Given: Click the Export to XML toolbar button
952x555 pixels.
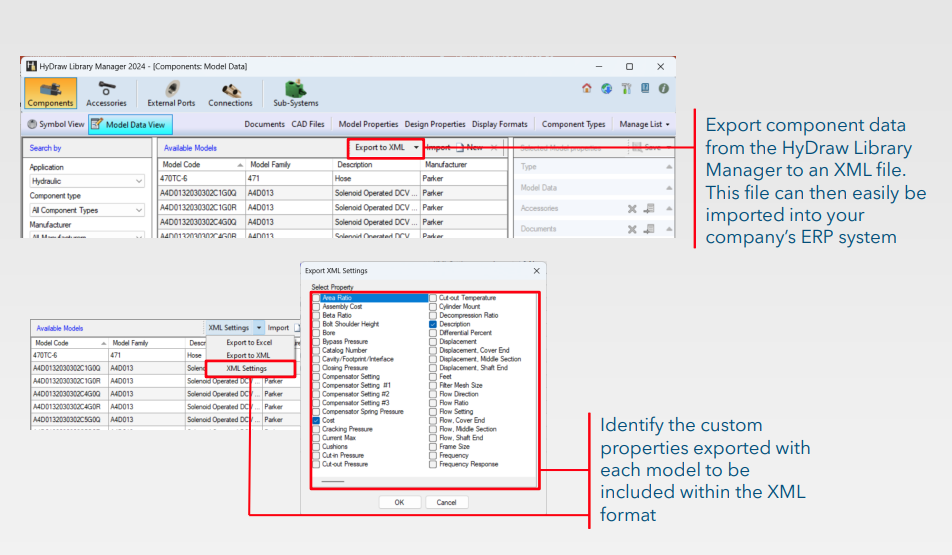Looking at the screenshot, I should [380, 148].
